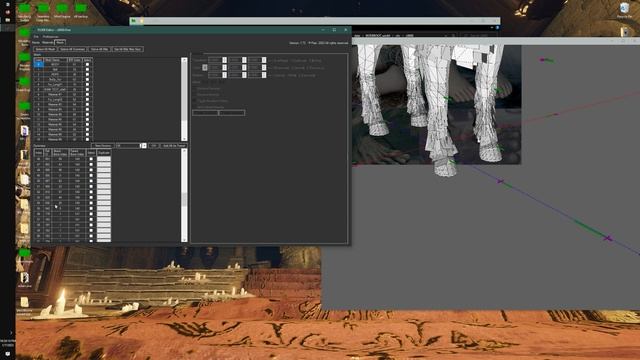Toggle the checkbox beside the Scale label

coord(205,67)
